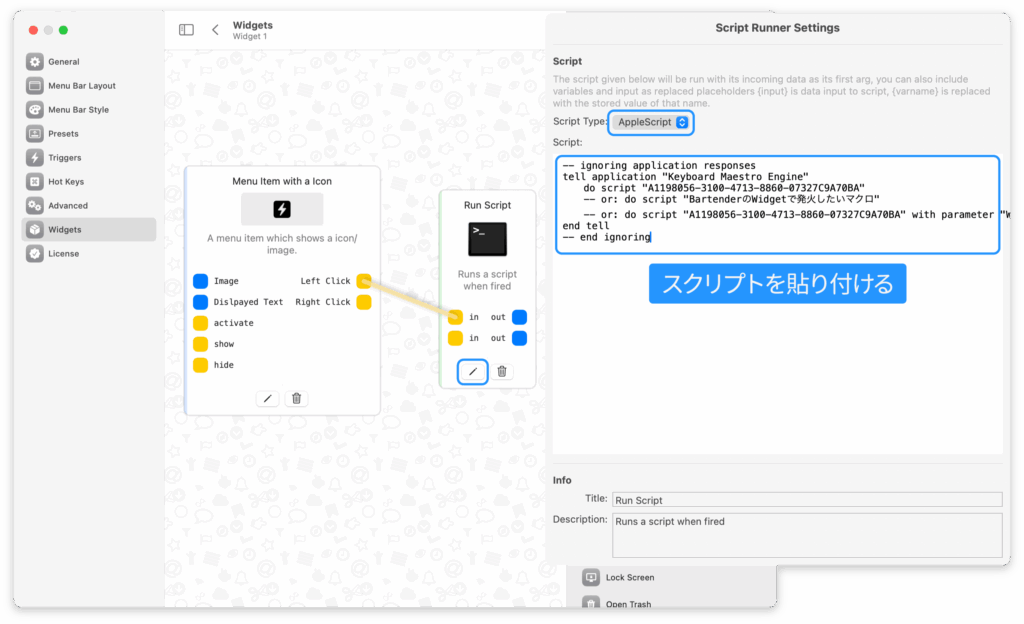The image size is (1024, 624).
Task: Click the yellow Left Click output port
Action: coord(364,281)
